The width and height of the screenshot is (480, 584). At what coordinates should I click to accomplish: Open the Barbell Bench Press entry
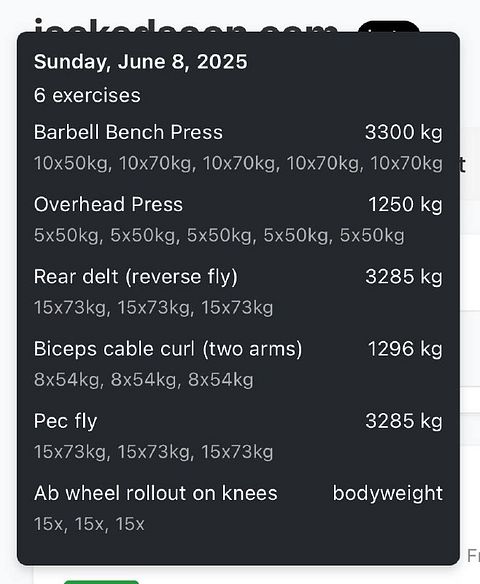128,132
